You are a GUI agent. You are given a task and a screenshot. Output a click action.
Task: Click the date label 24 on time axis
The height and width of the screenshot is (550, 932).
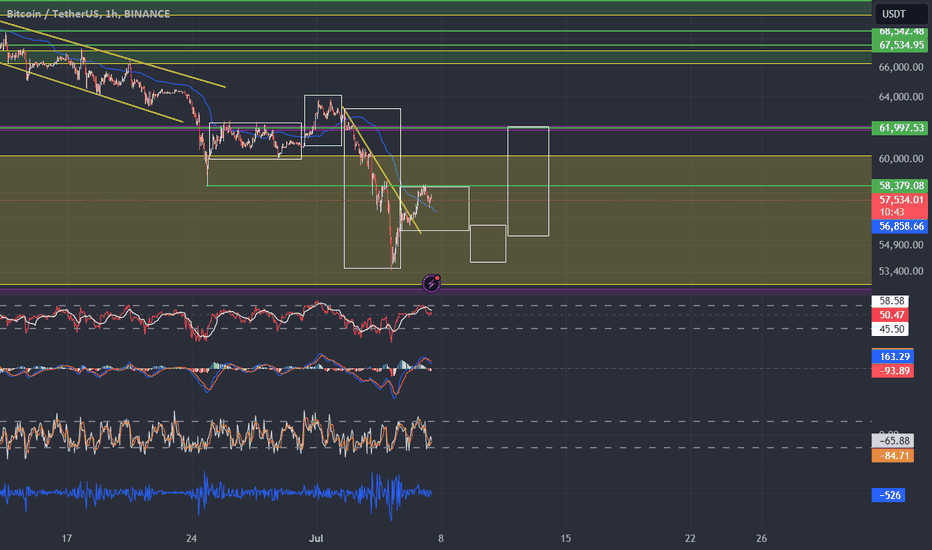191,539
